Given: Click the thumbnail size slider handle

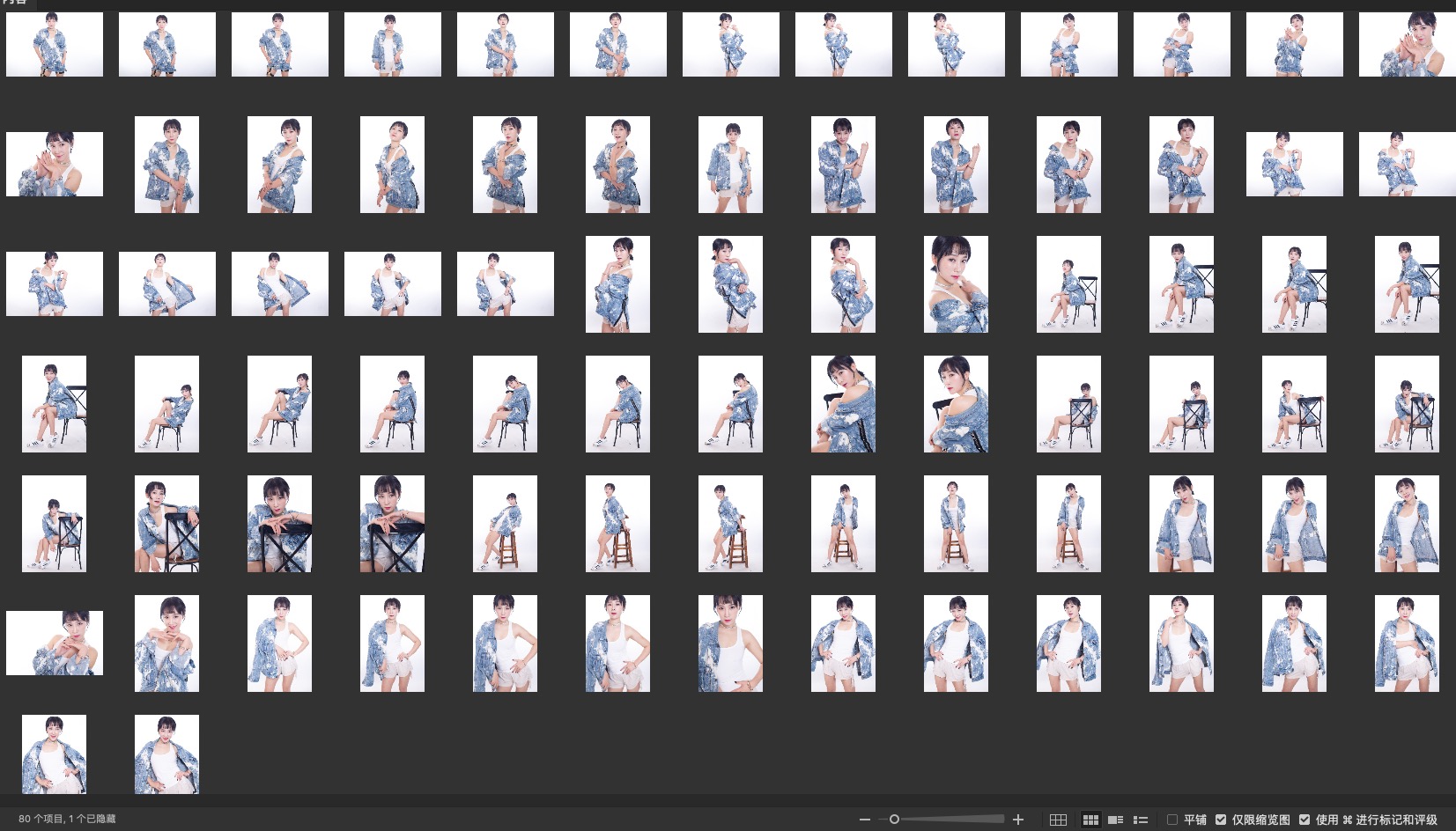Looking at the screenshot, I should [x=894, y=820].
